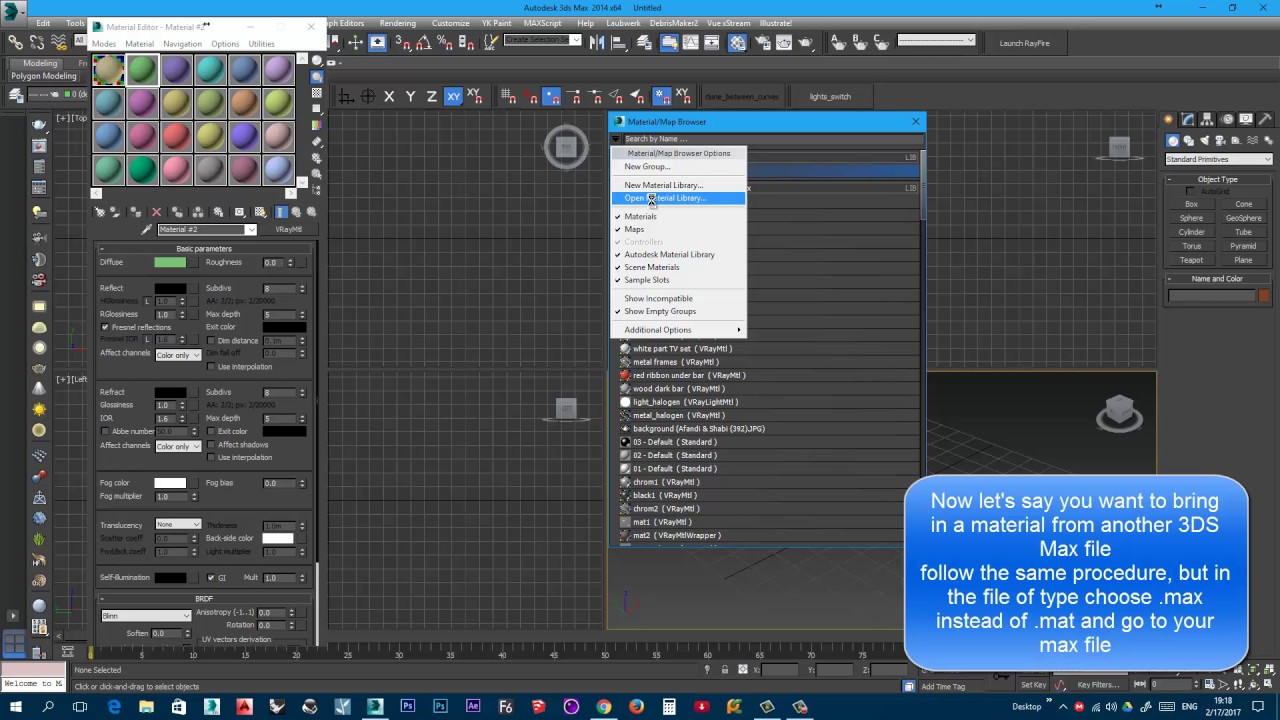Open the reflection Affect channels dropdown
This screenshot has height=720, width=1280.
178,354
